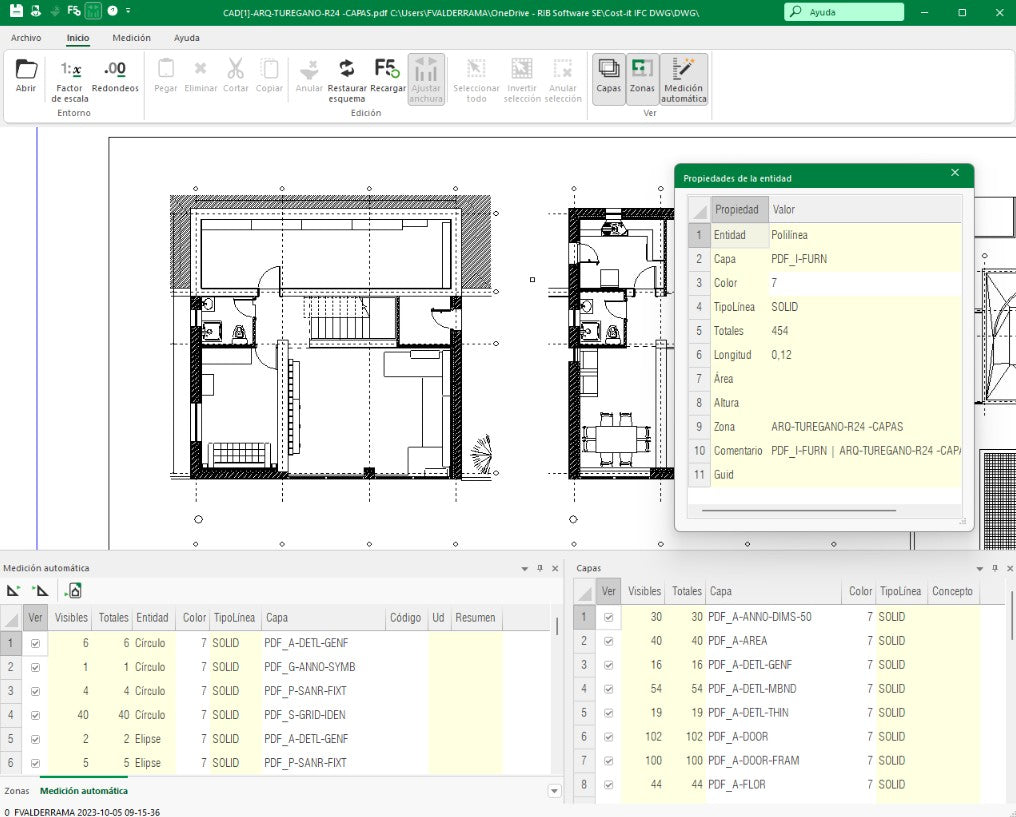Sort Capas panel by Visibles column

click(x=644, y=591)
